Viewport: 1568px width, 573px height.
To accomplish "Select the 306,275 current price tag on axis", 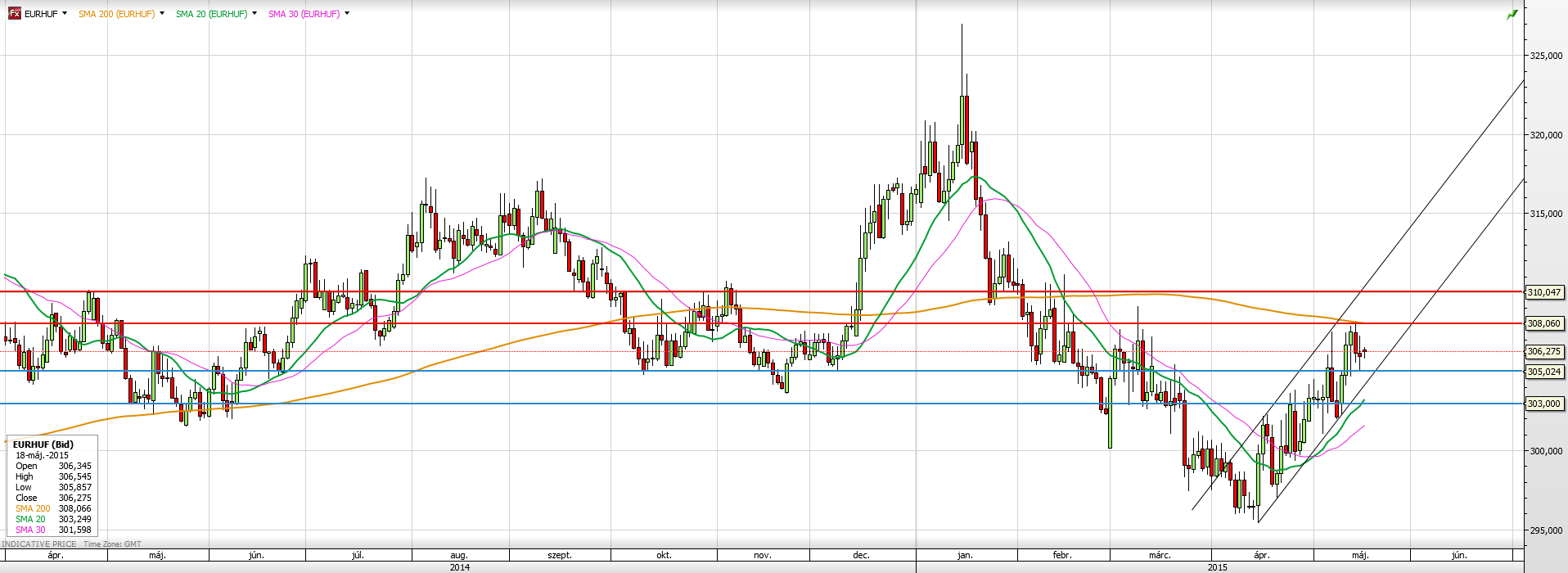I will click(x=1544, y=351).
